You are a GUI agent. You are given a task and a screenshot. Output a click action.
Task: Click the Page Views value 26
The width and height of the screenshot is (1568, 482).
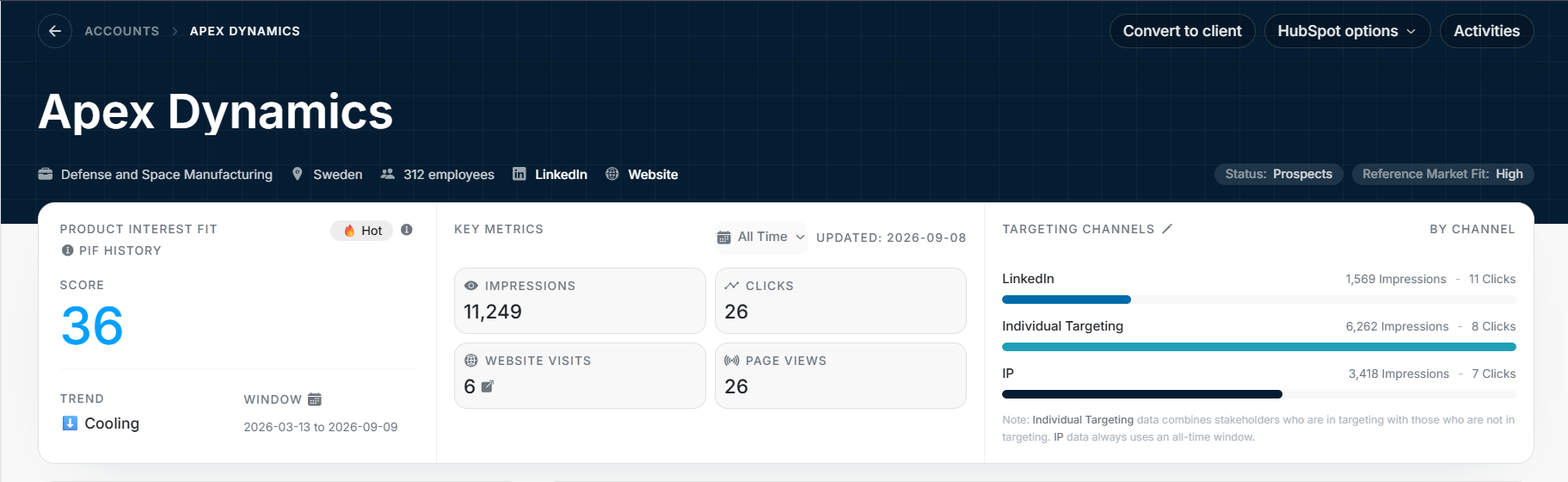[x=736, y=386]
